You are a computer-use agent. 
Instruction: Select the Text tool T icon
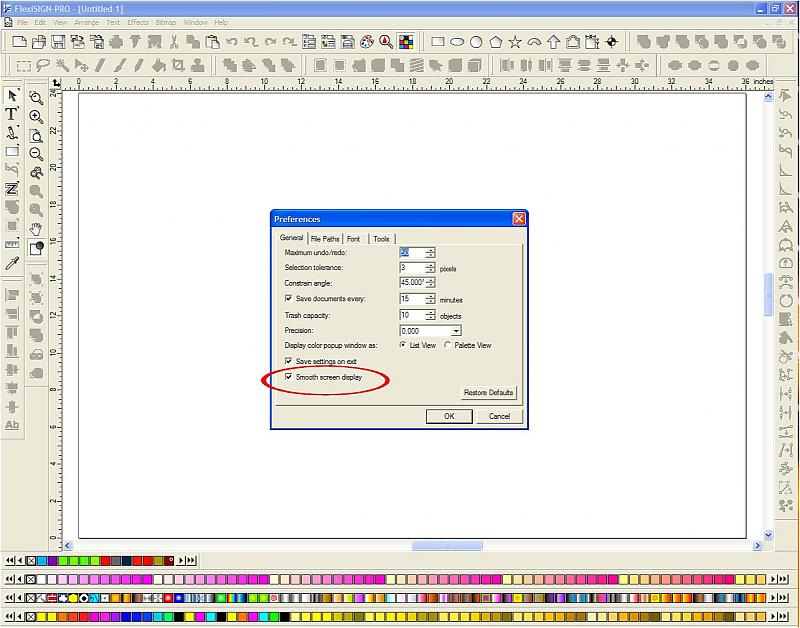pyautogui.click(x=11, y=114)
